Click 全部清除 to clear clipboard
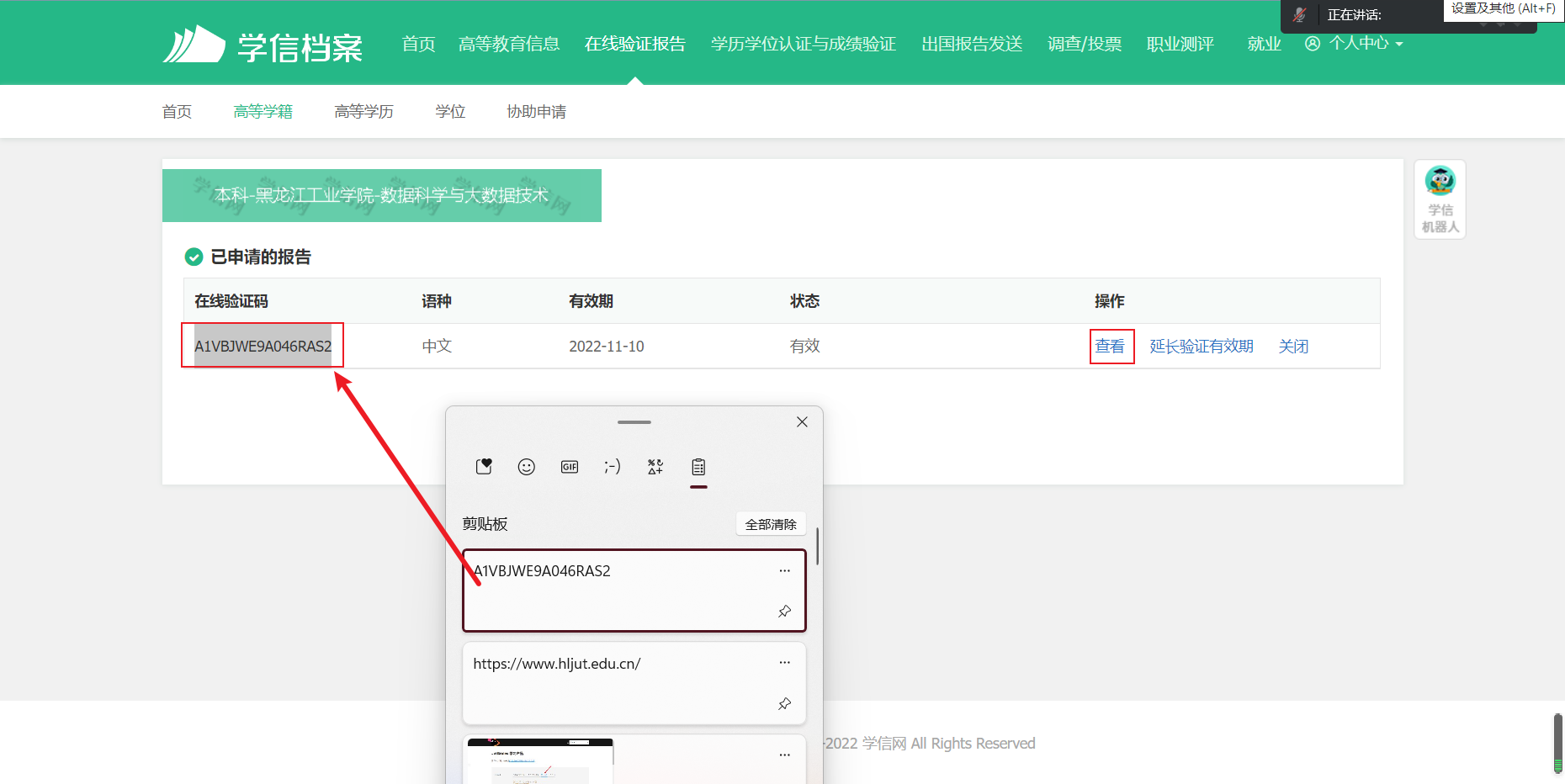The height and width of the screenshot is (784, 1565). (771, 524)
